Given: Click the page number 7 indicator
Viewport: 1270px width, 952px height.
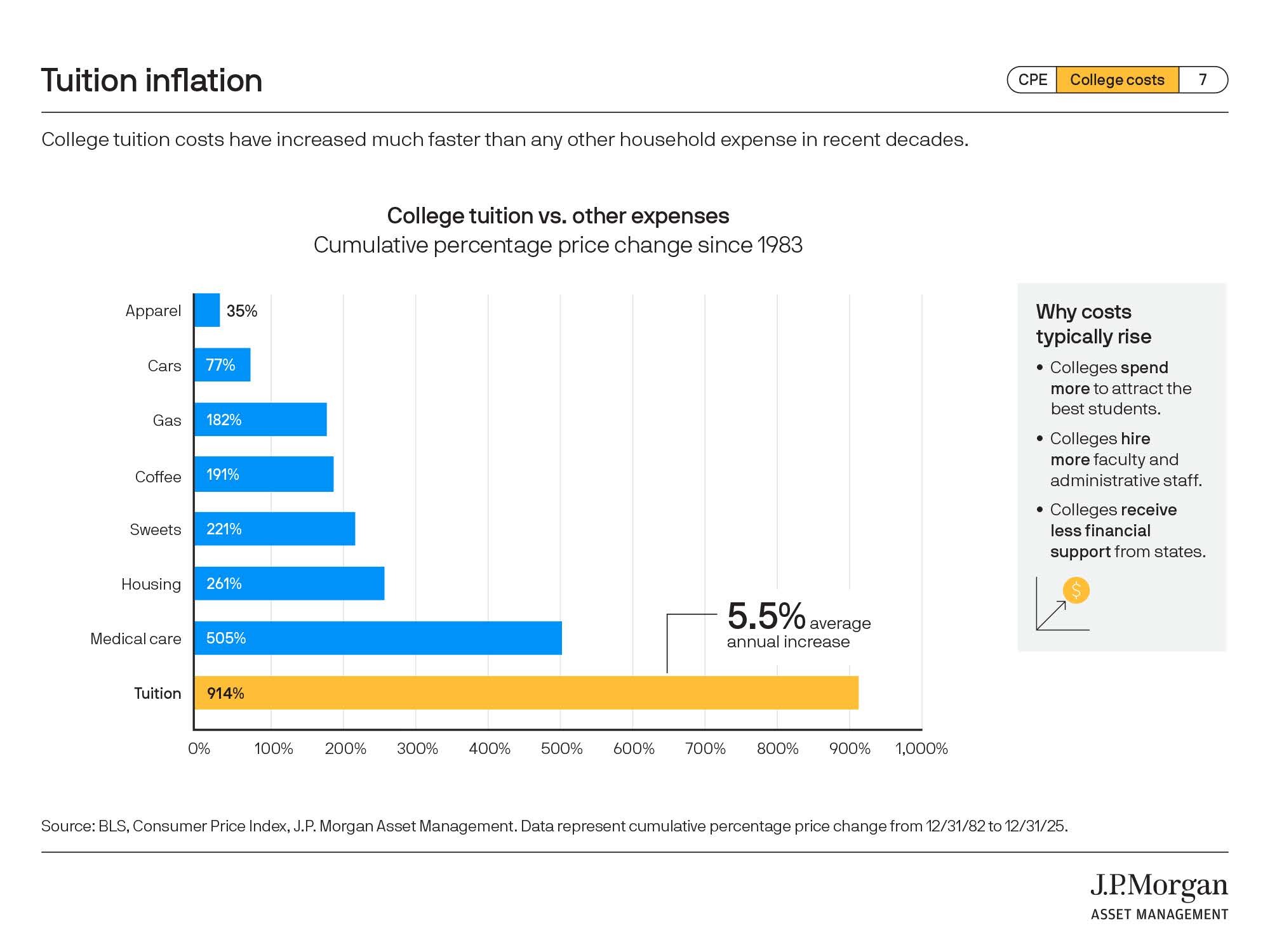Looking at the screenshot, I should 1202,80.
